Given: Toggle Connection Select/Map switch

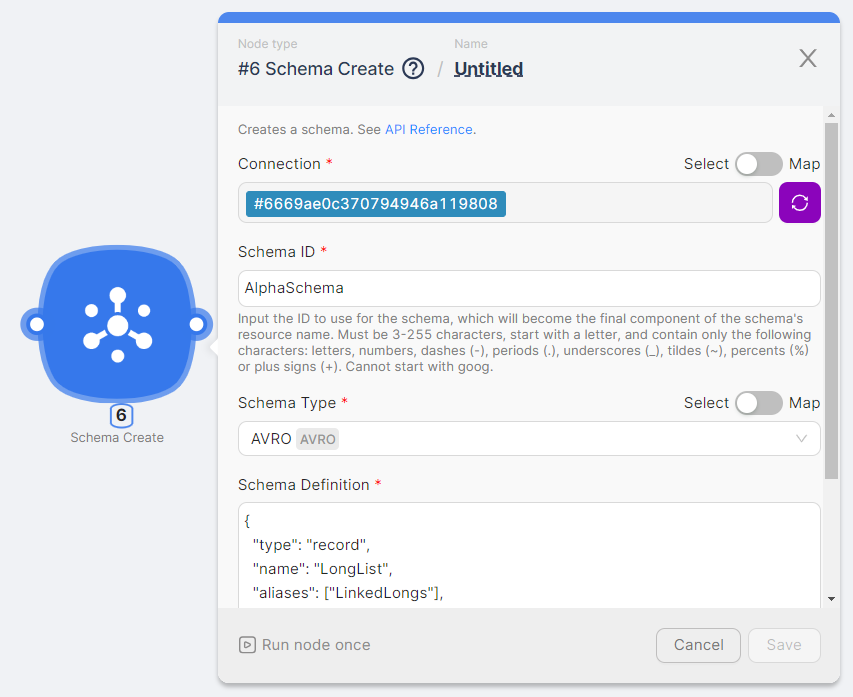Looking at the screenshot, I should click(758, 164).
